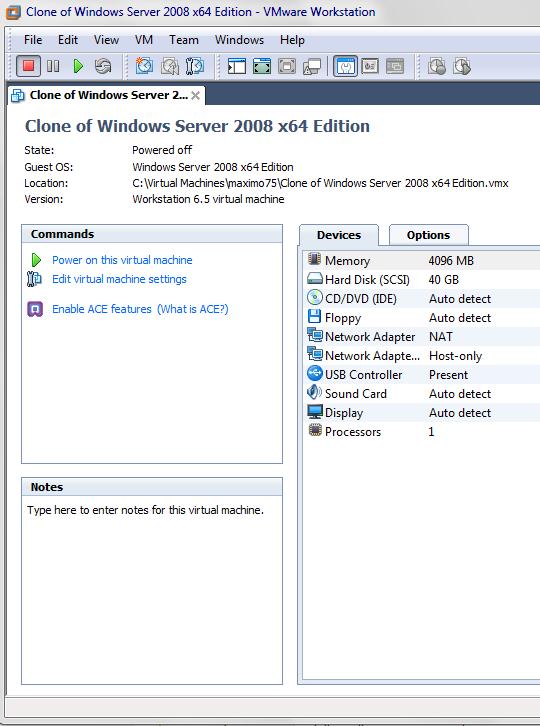This screenshot has height=726, width=540.
Task: Click the Suspend pause toolbar icon
Action: 53,66
